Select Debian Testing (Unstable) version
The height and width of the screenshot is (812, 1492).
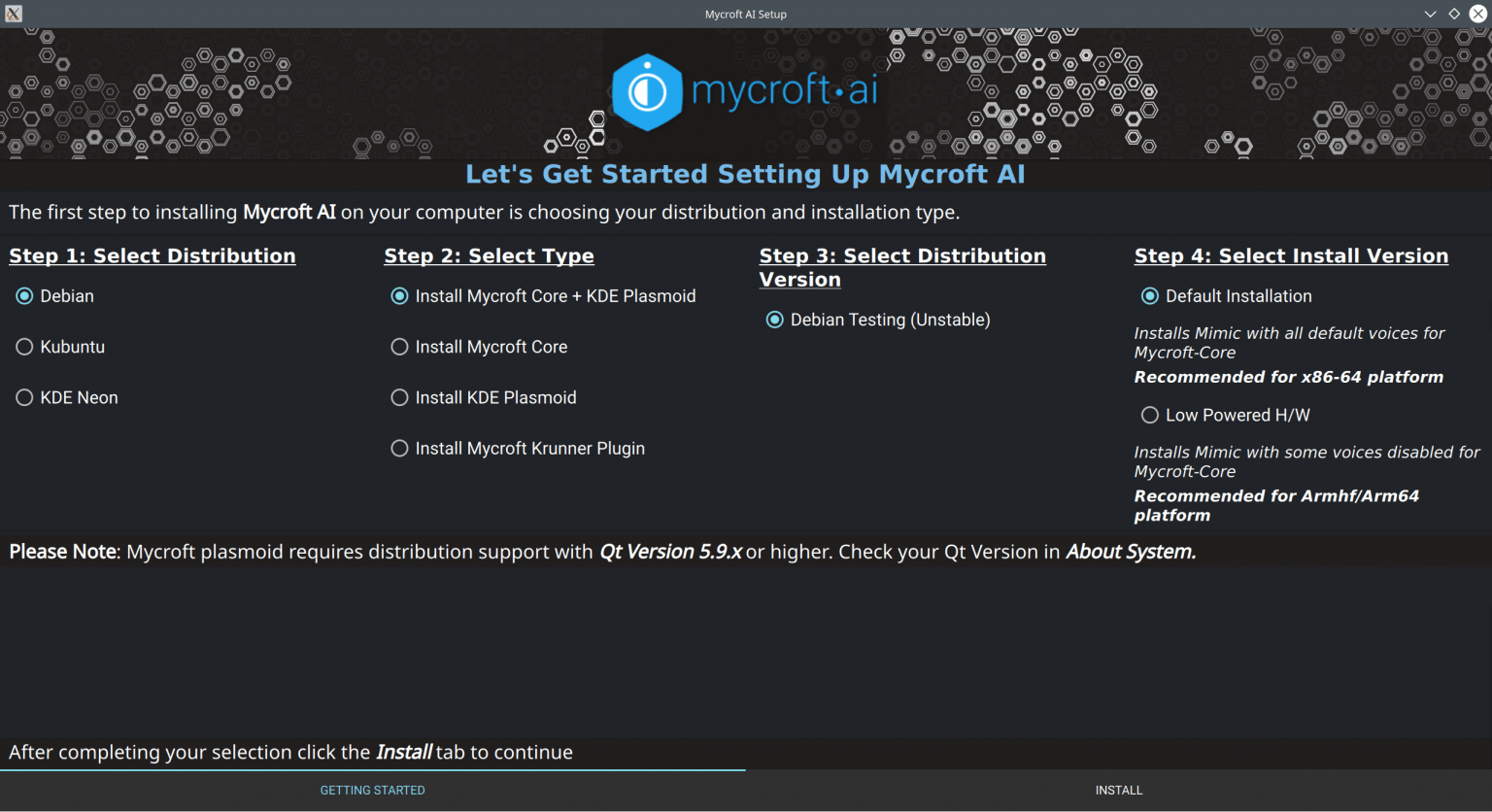coord(774,319)
